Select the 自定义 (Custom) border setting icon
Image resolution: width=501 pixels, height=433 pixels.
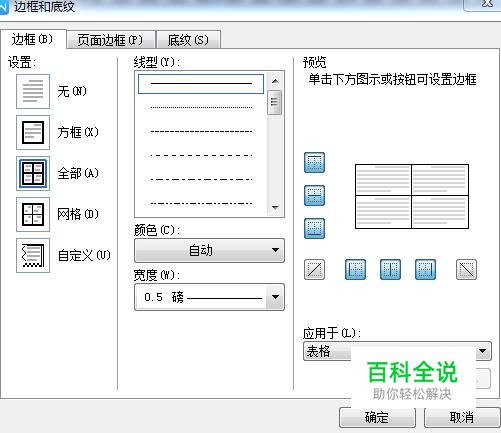[33, 255]
